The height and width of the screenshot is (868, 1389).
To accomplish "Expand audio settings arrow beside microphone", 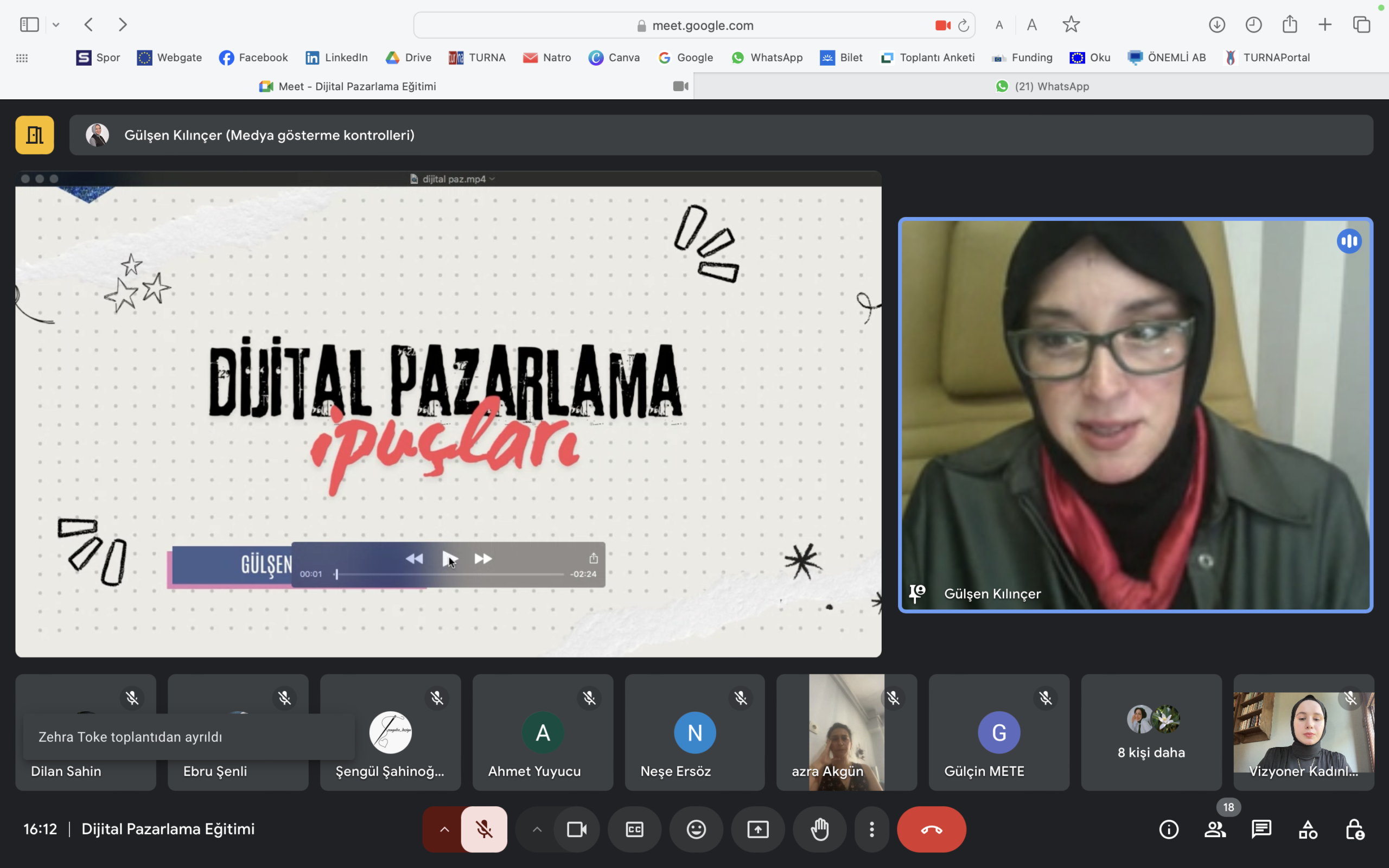I will click(x=444, y=829).
